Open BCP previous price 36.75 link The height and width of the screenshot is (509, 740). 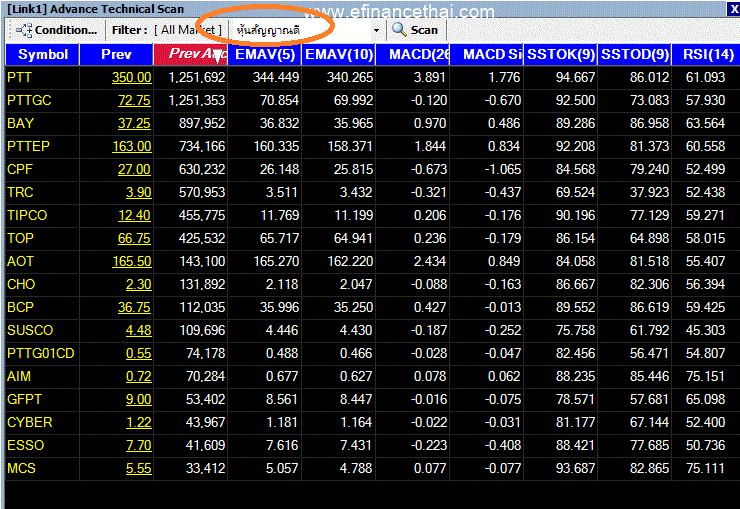point(135,308)
